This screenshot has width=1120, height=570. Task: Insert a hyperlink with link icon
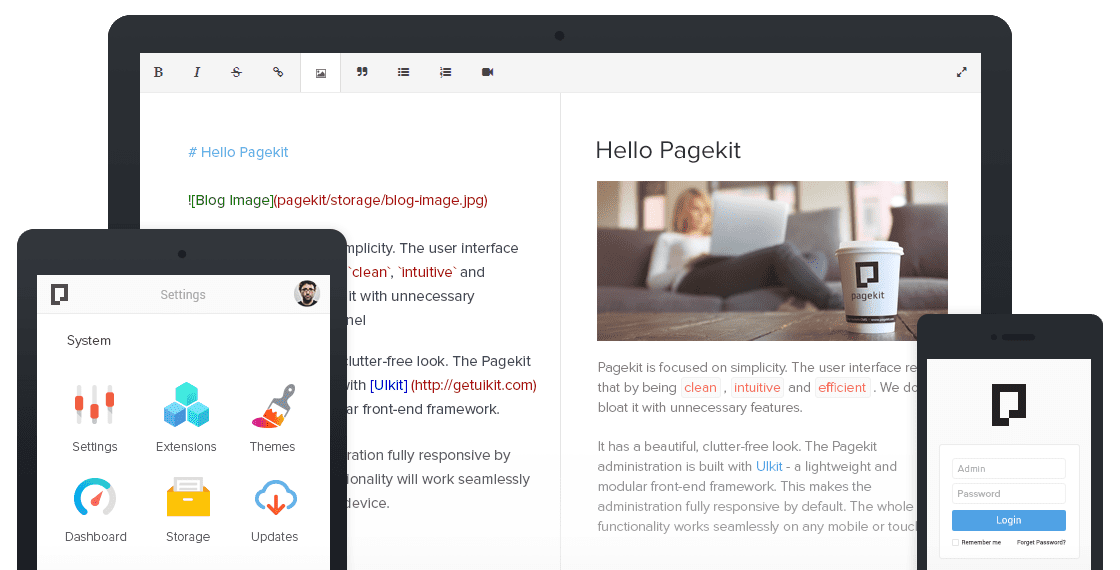278,73
